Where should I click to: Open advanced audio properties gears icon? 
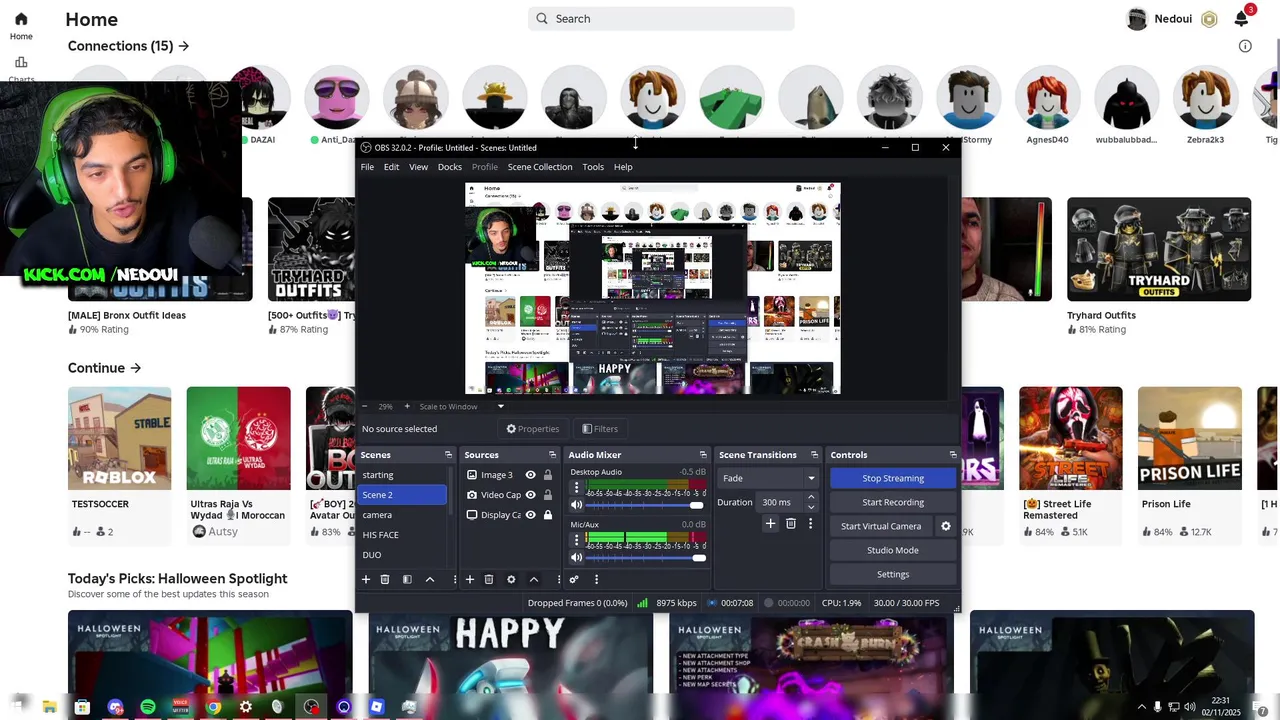pos(574,579)
